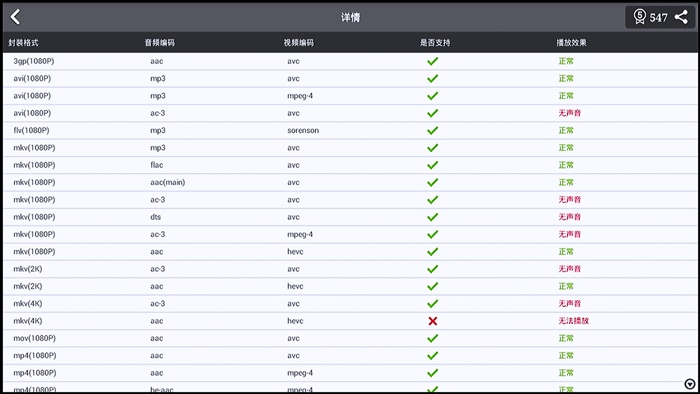Go back using the top-left arrow
Screen dimensions: 700x394
15,17
